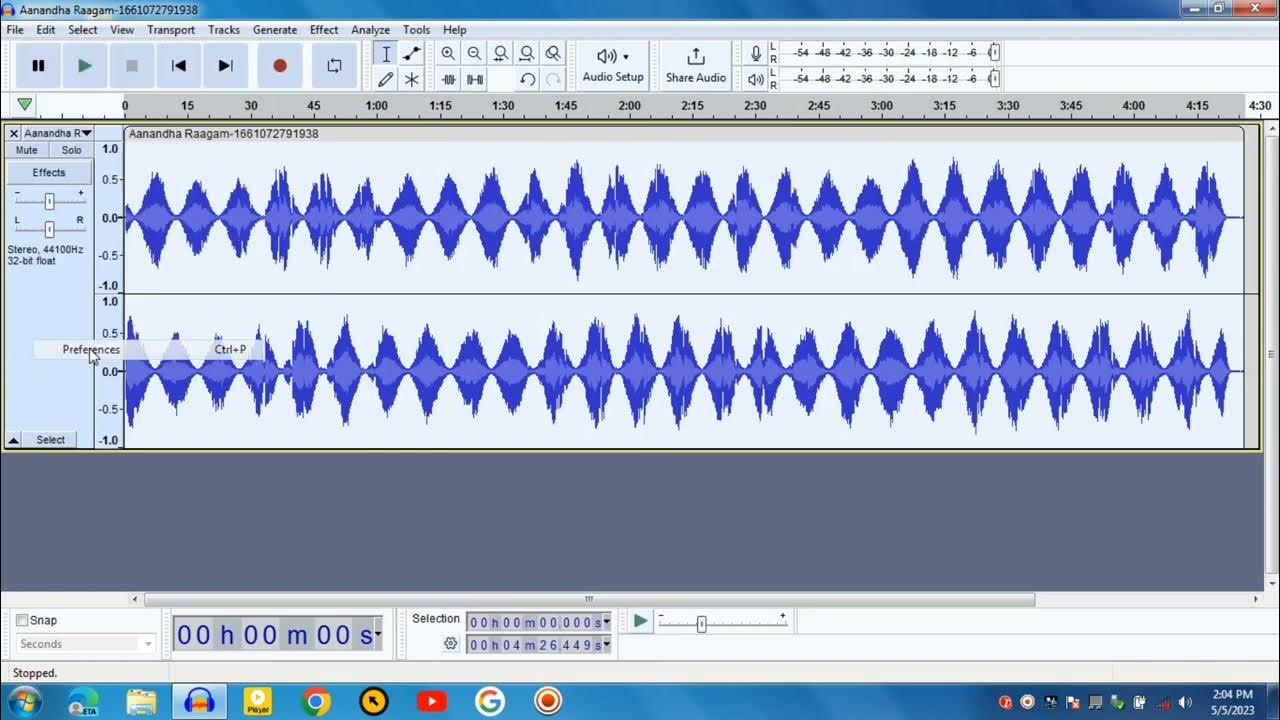This screenshot has width=1280, height=720.
Task: Click the Pause transport button
Action: point(38,66)
